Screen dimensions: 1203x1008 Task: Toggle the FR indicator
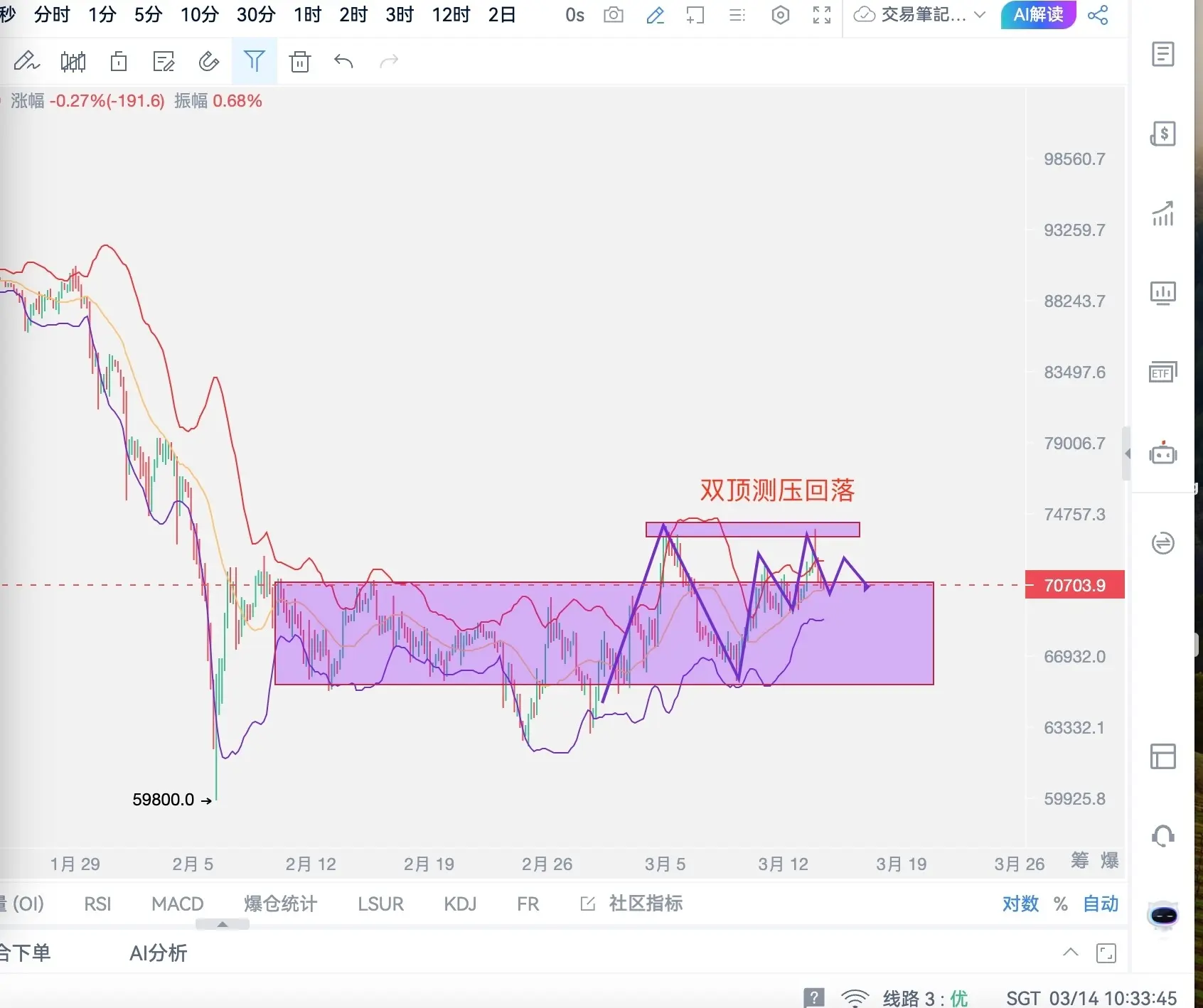click(x=528, y=904)
